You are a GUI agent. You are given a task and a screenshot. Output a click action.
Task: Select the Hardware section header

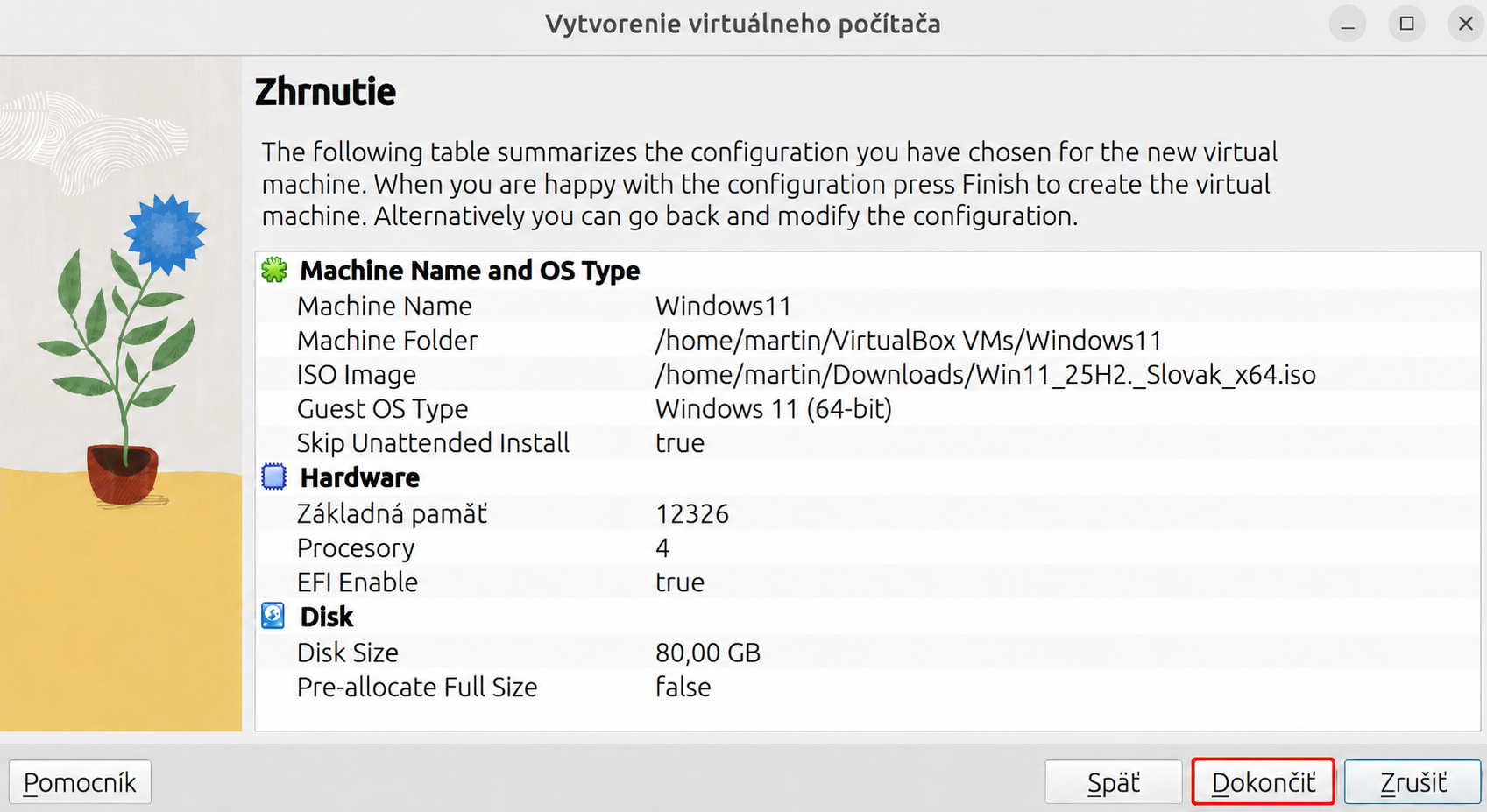pyautogui.click(x=359, y=477)
